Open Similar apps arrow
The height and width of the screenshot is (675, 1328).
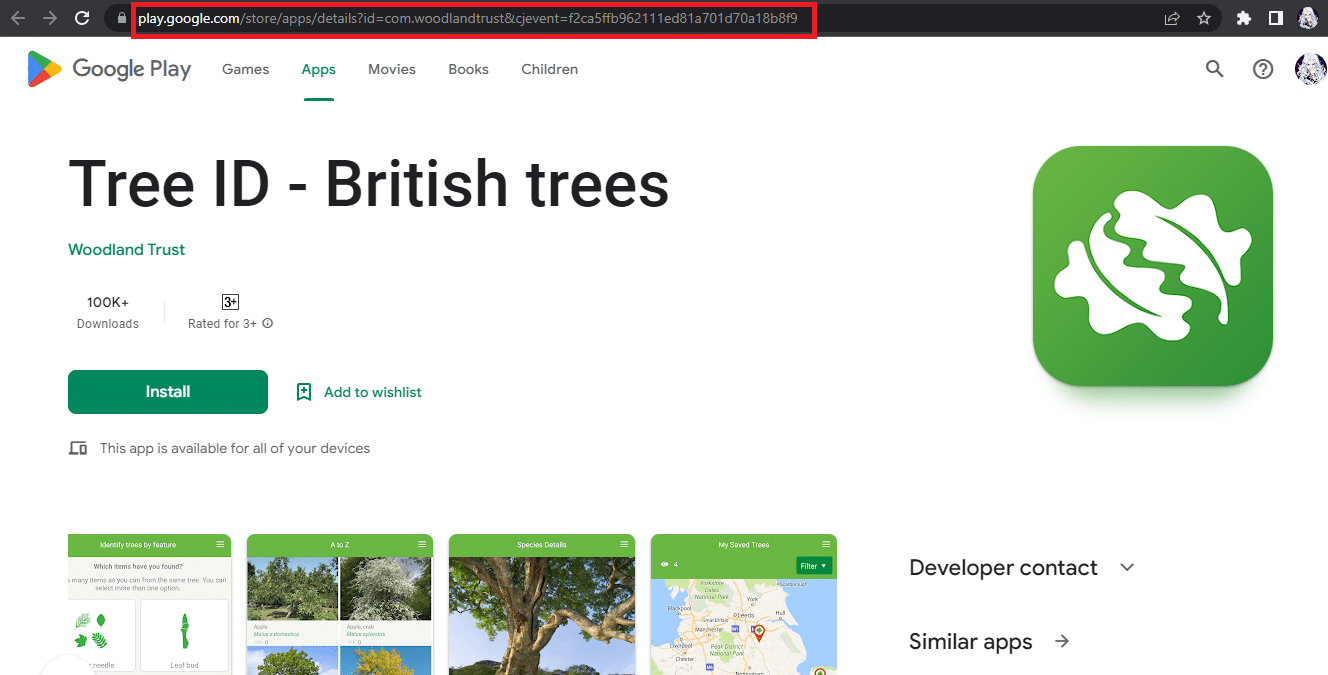(x=1062, y=641)
